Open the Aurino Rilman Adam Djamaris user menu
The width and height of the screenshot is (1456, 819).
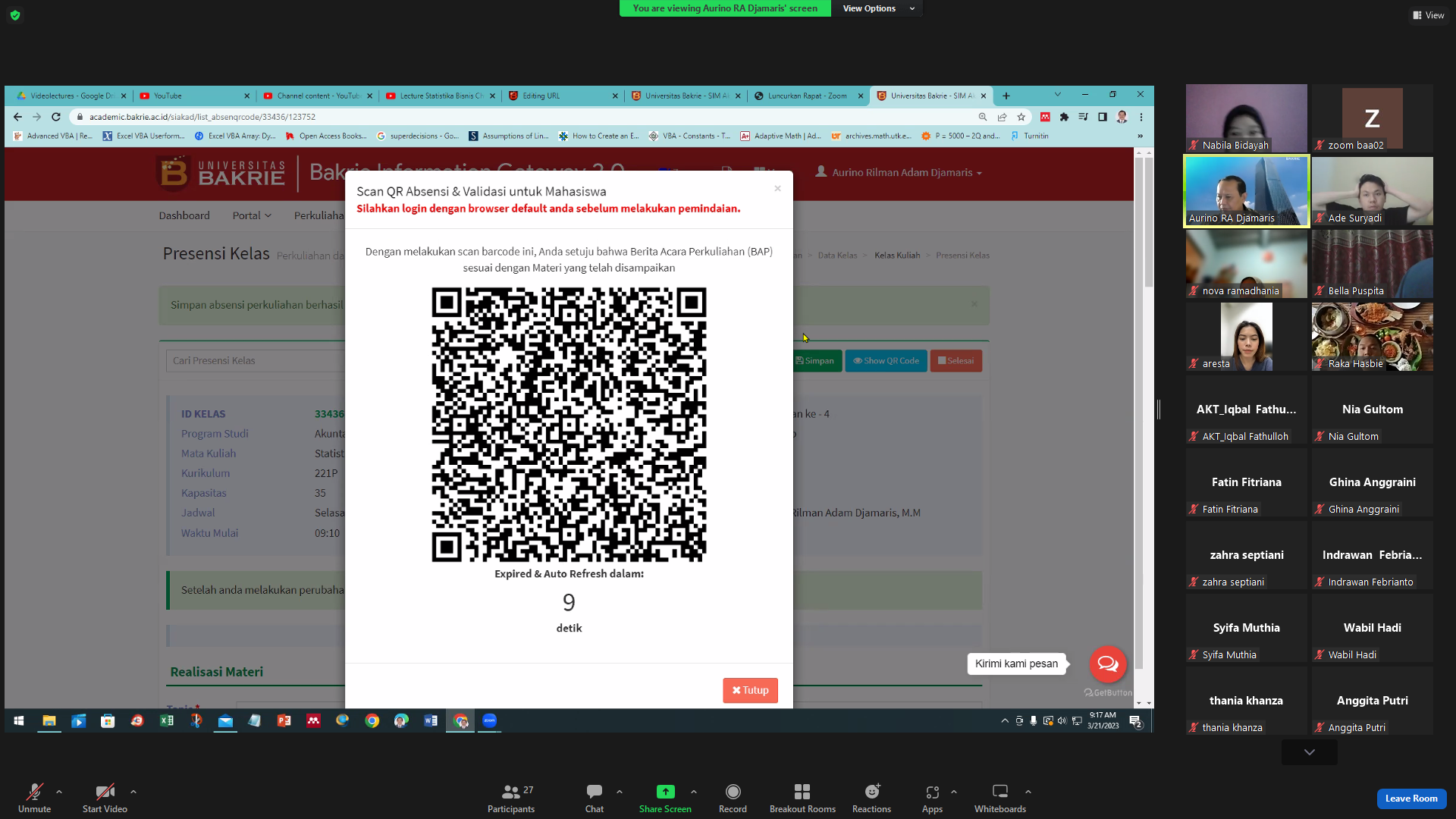pos(899,172)
